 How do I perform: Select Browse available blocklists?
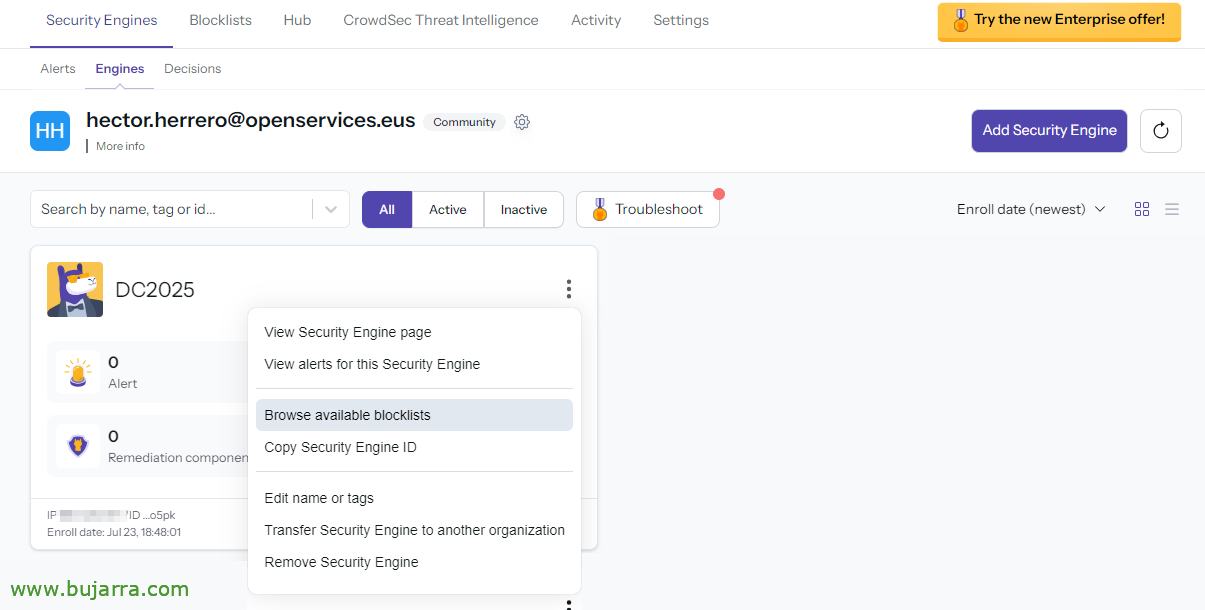(x=414, y=415)
